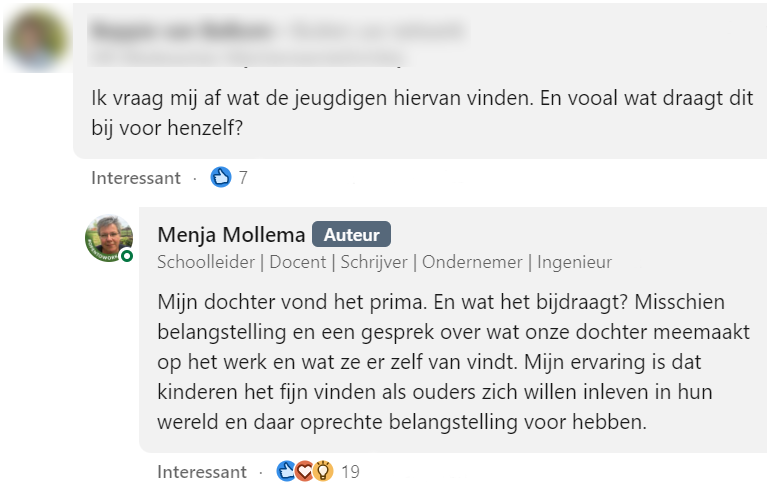
Task: Open the blurred name of the first commenter
Action: (180, 31)
